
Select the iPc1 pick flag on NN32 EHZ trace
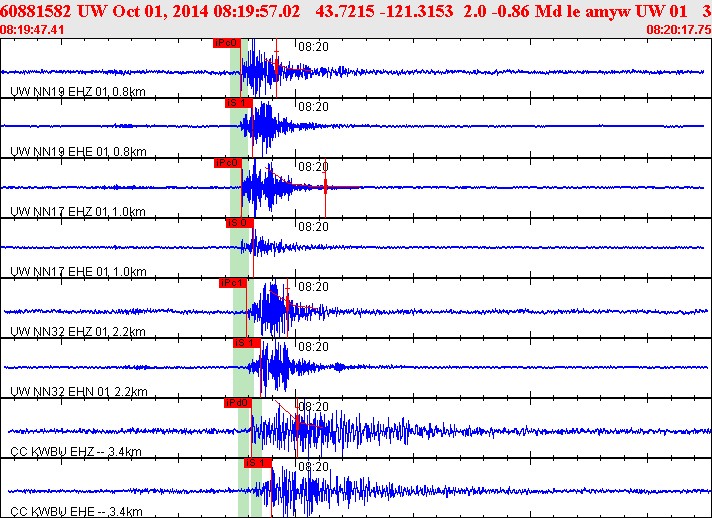click(233, 283)
